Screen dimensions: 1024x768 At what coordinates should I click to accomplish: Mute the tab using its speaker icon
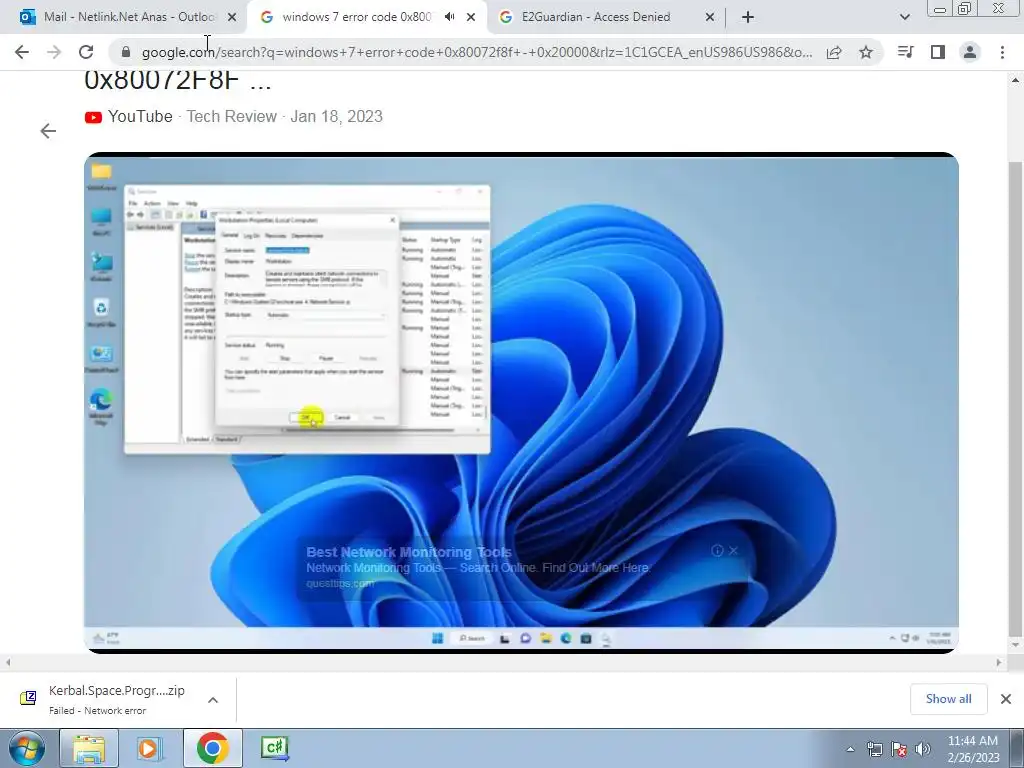point(449,17)
